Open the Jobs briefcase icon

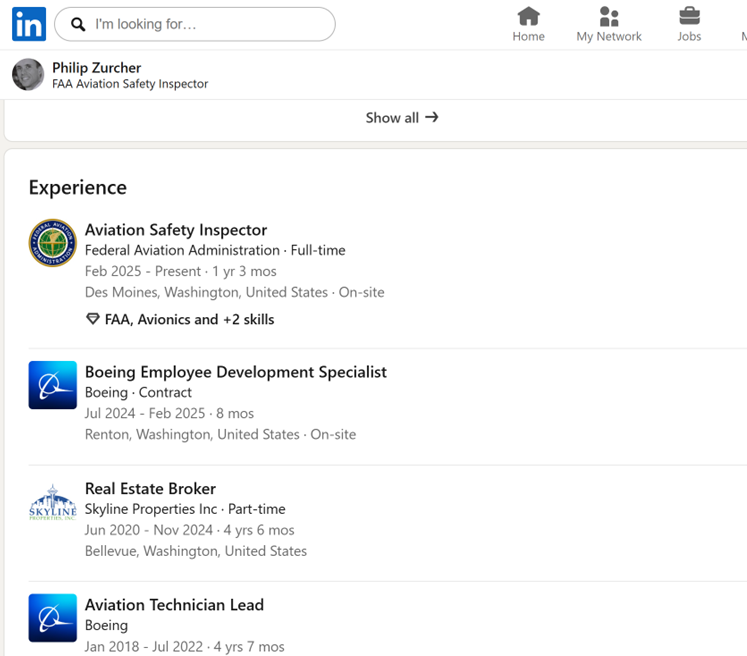(689, 16)
